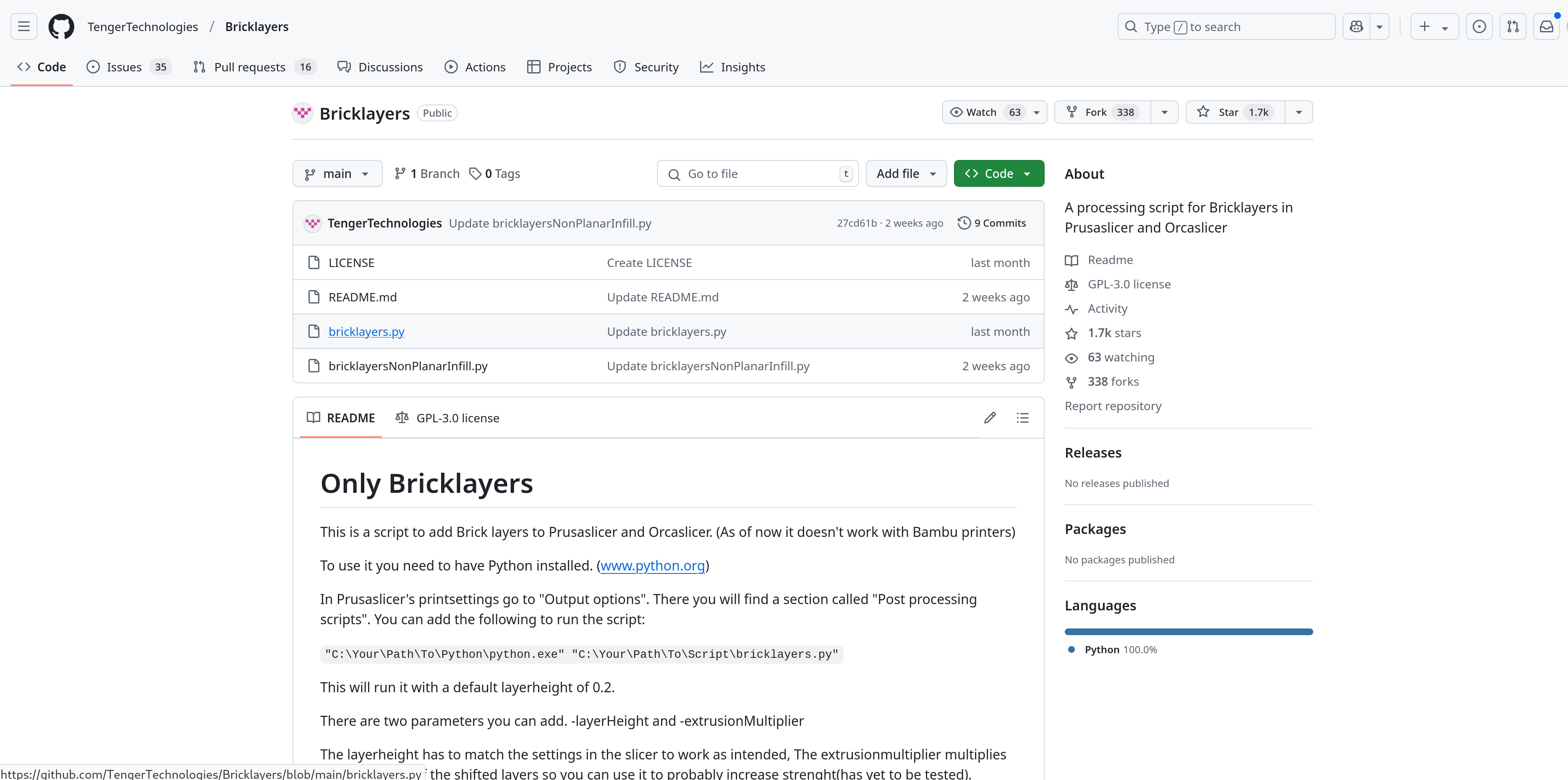The image size is (1568, 780).
Task: Star the Bricklayers repository
Action: (1235, 112)
